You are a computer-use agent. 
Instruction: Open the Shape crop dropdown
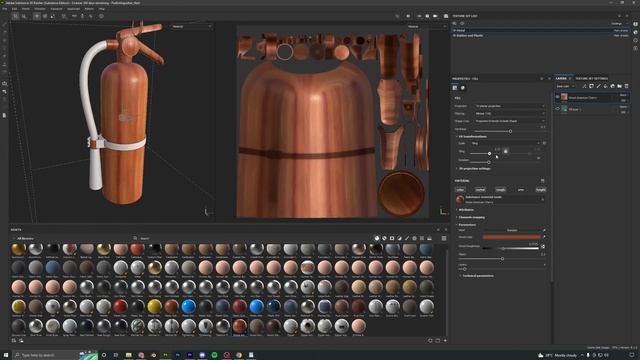pyautogui.click(x=509, y=121)
